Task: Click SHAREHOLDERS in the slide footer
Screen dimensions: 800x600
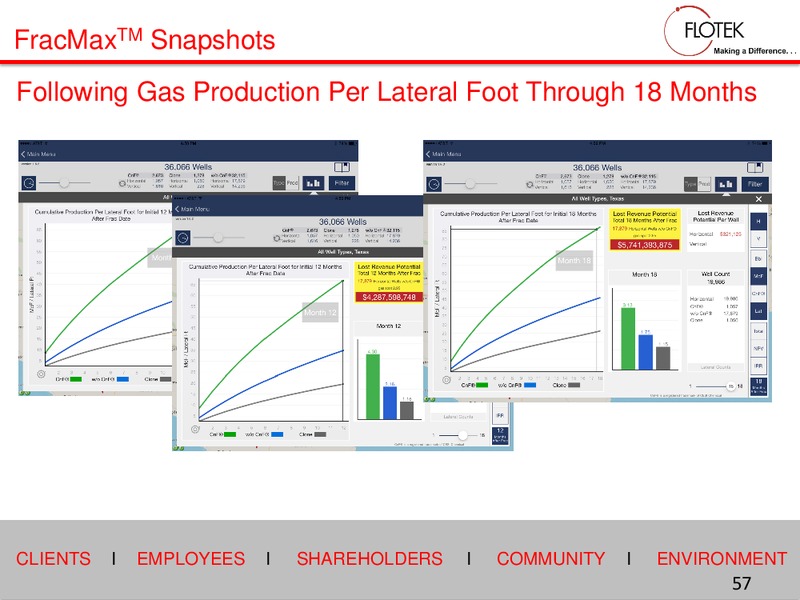Action: coord(369,558)
